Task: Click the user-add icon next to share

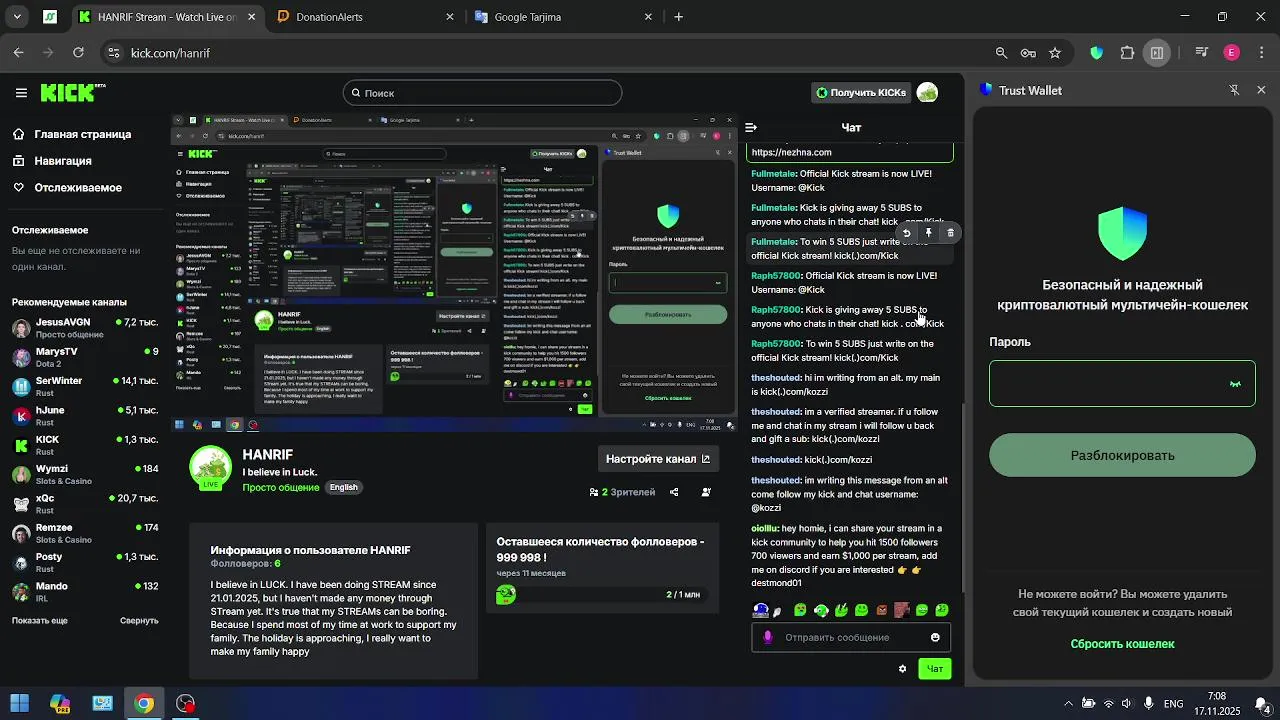Action: pos(707,492)
